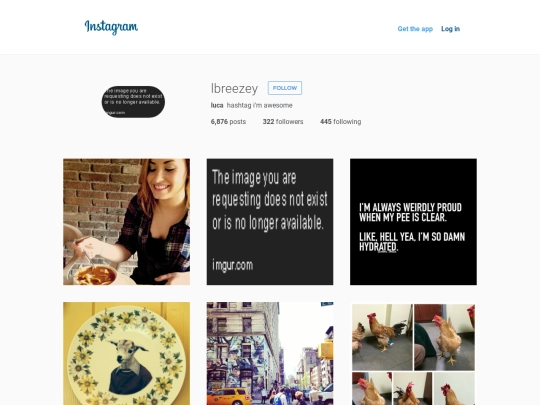The height and width of the screenshot is (405, 540).
Task: Open the Get the app link
Action: (x=415, y=29)
